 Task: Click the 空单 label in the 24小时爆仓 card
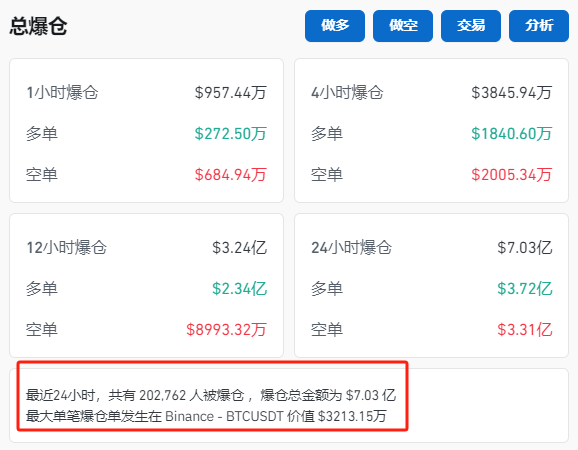327,329
